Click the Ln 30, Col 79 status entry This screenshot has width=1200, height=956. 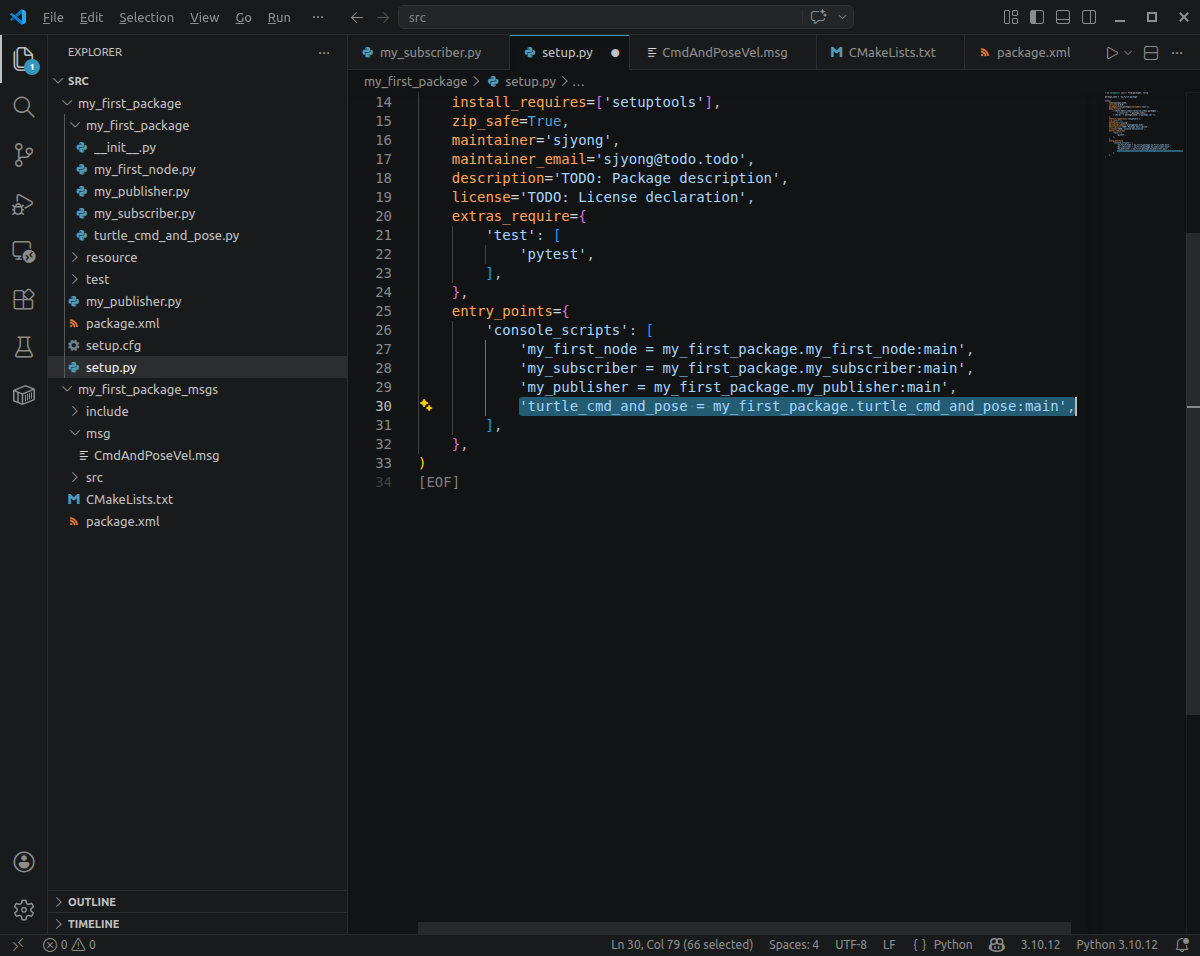[x=682, y=944]
